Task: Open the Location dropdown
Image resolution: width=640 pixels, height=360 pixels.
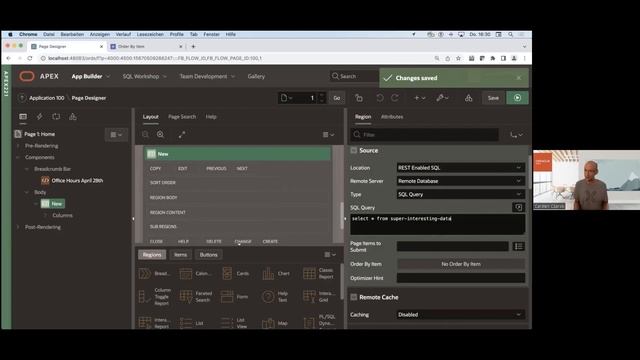Action: click(x=460, y=168)
